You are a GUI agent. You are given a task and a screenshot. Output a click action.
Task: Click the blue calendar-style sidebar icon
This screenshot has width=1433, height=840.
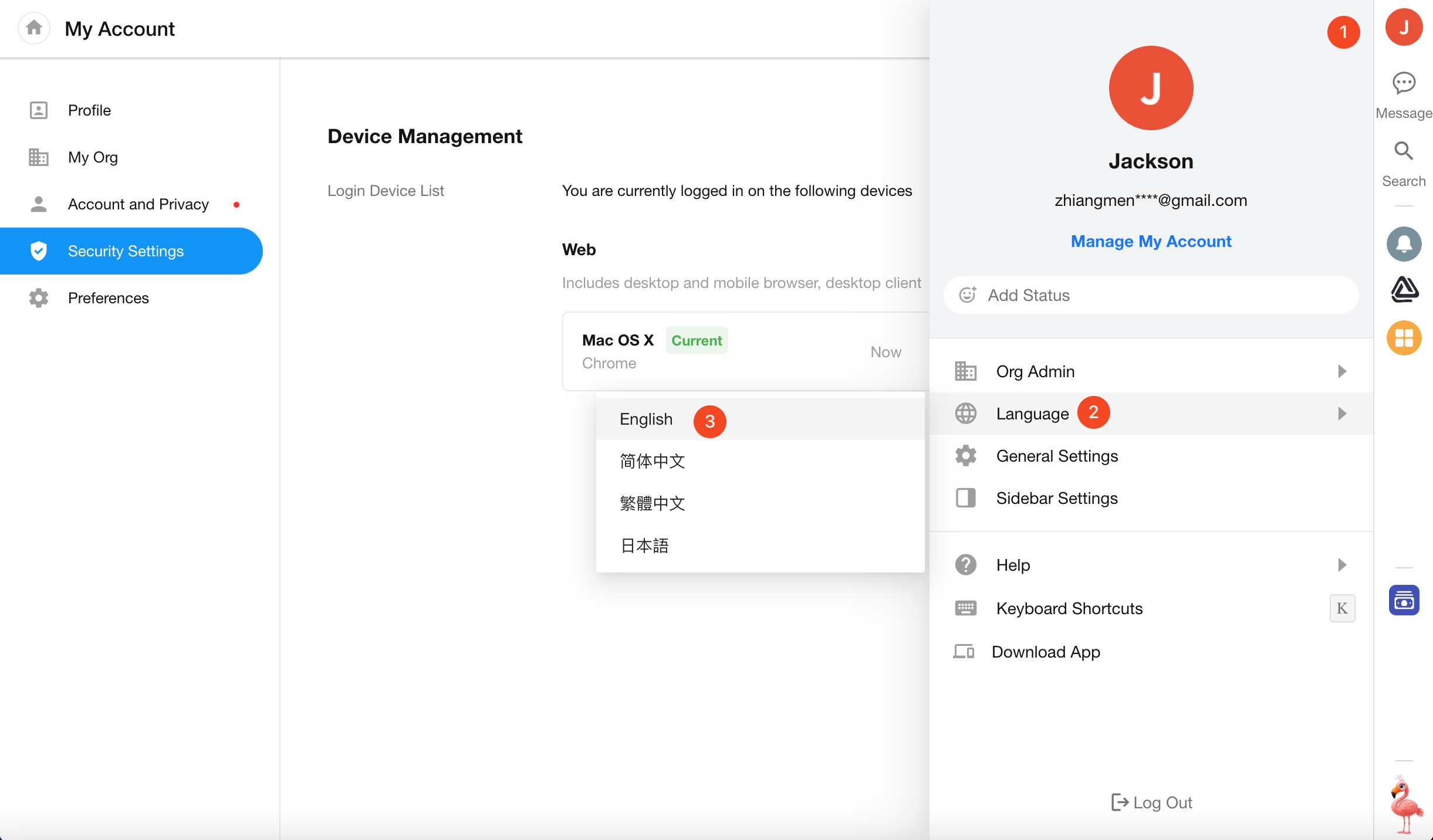point(1404,600)
